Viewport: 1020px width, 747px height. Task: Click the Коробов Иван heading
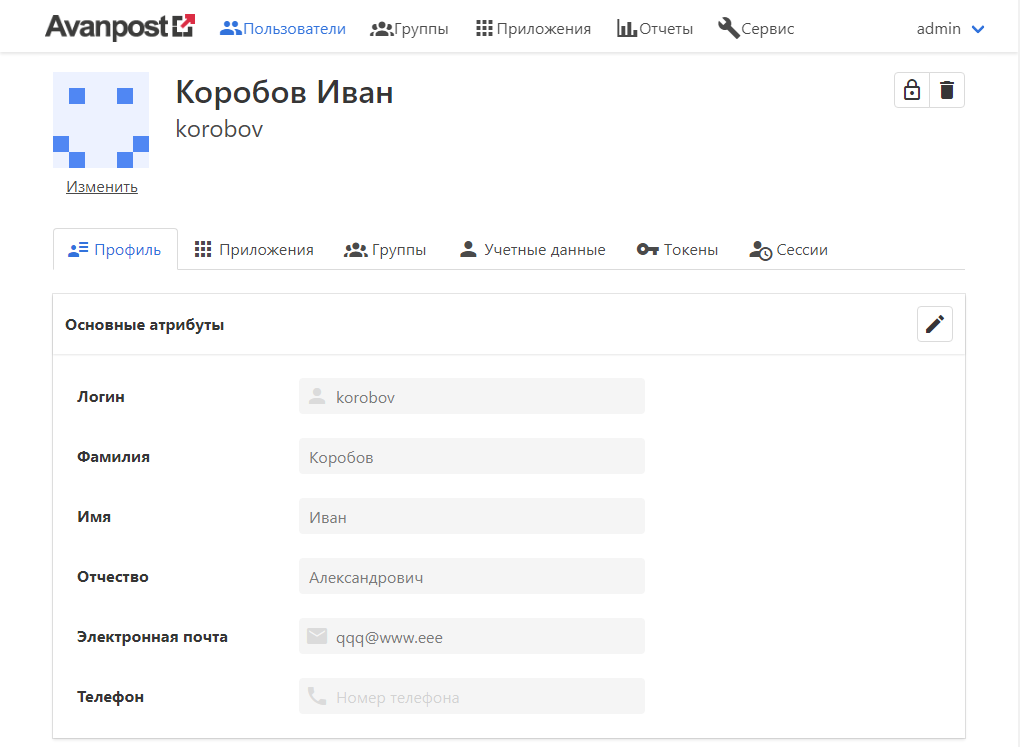pyautogui.click(x=284, y=92)
